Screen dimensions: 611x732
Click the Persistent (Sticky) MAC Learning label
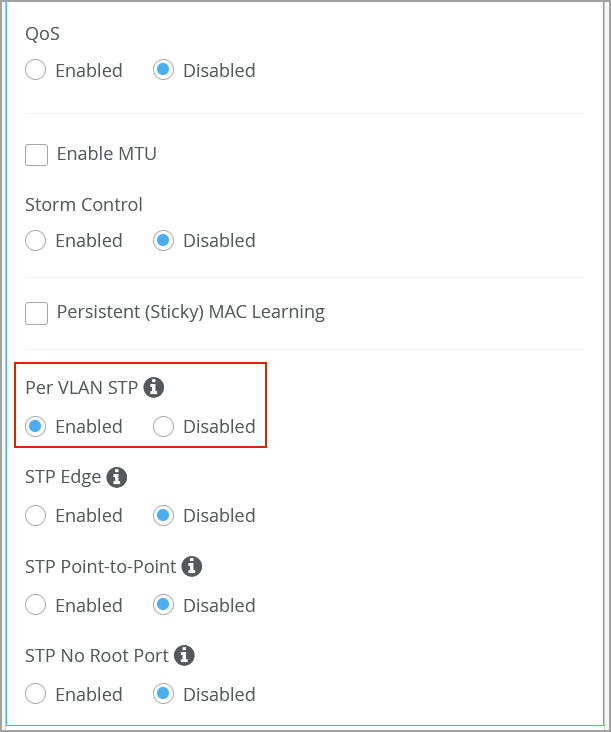click(190, 312)
